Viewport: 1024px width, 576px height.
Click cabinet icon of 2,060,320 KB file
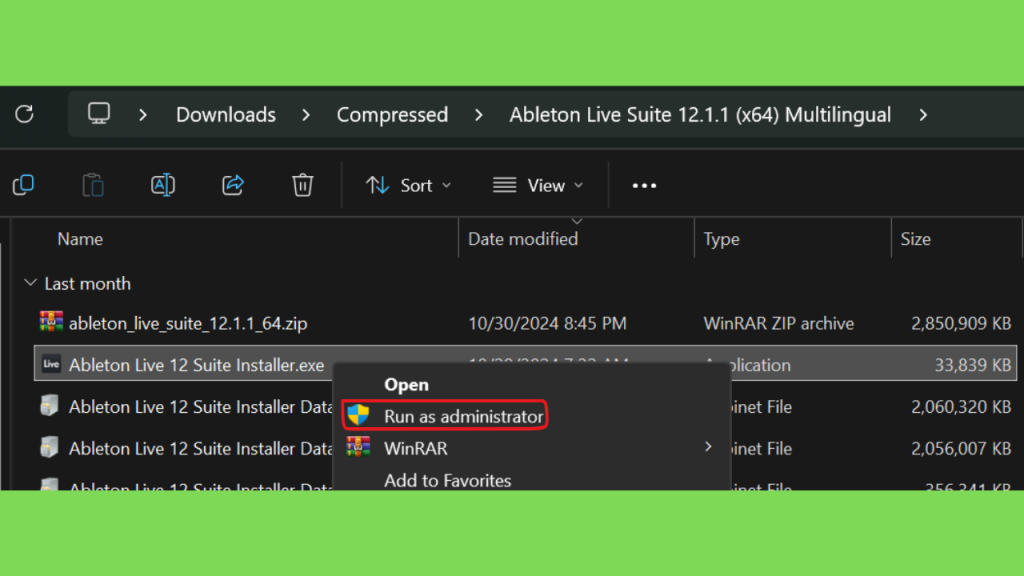click(50, 406)
